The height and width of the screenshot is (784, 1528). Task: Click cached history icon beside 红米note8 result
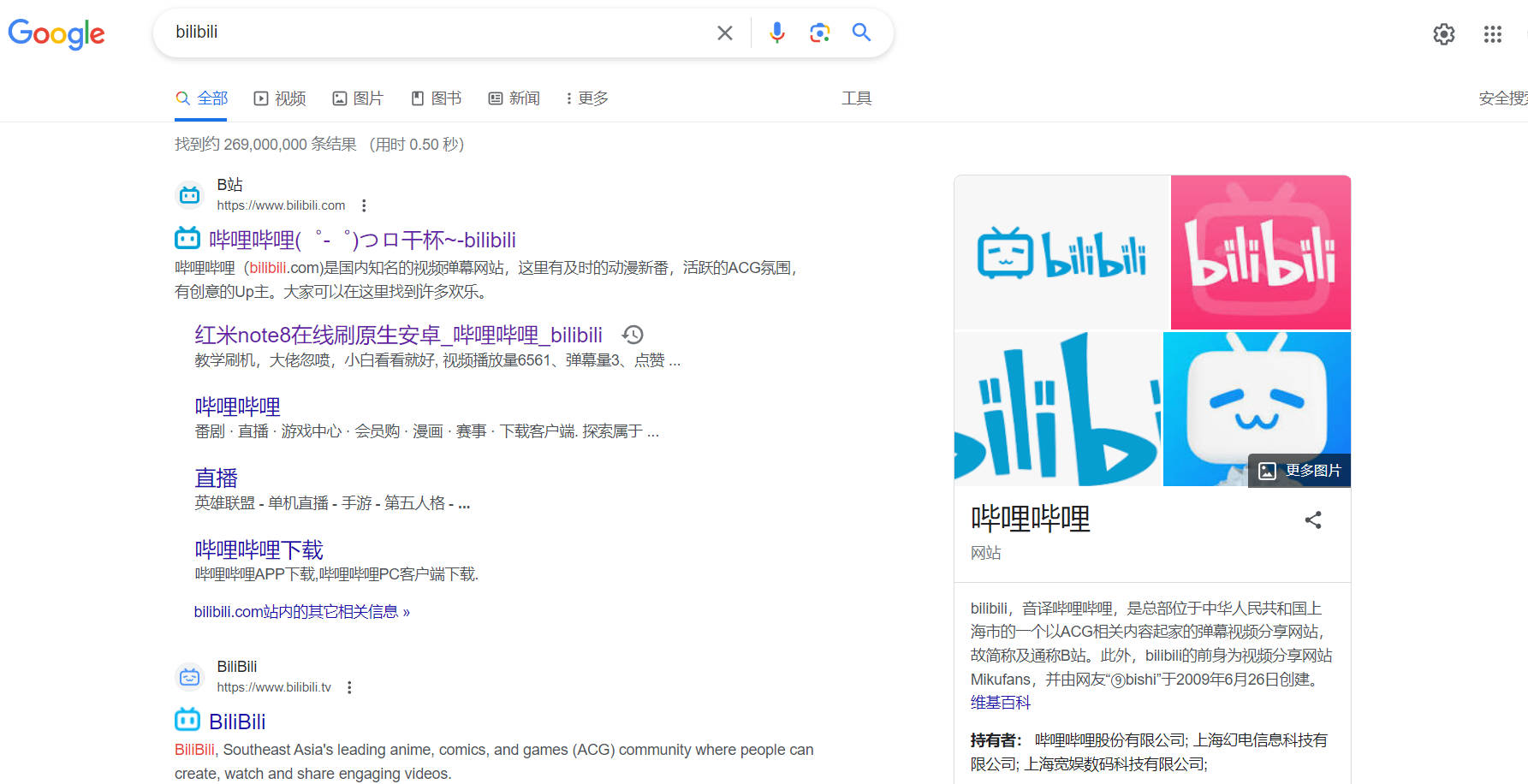633,335
